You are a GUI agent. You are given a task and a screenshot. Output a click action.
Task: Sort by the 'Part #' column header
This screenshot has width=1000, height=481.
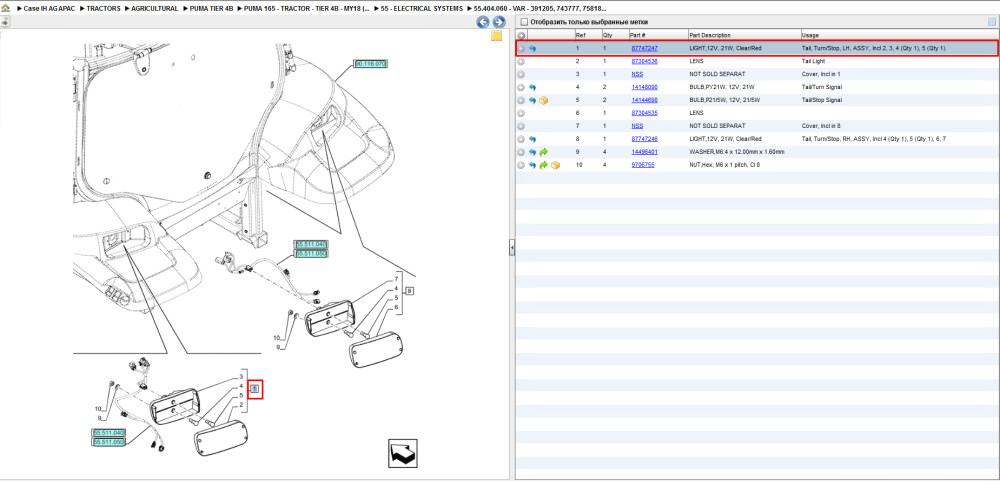click(638, 35)
